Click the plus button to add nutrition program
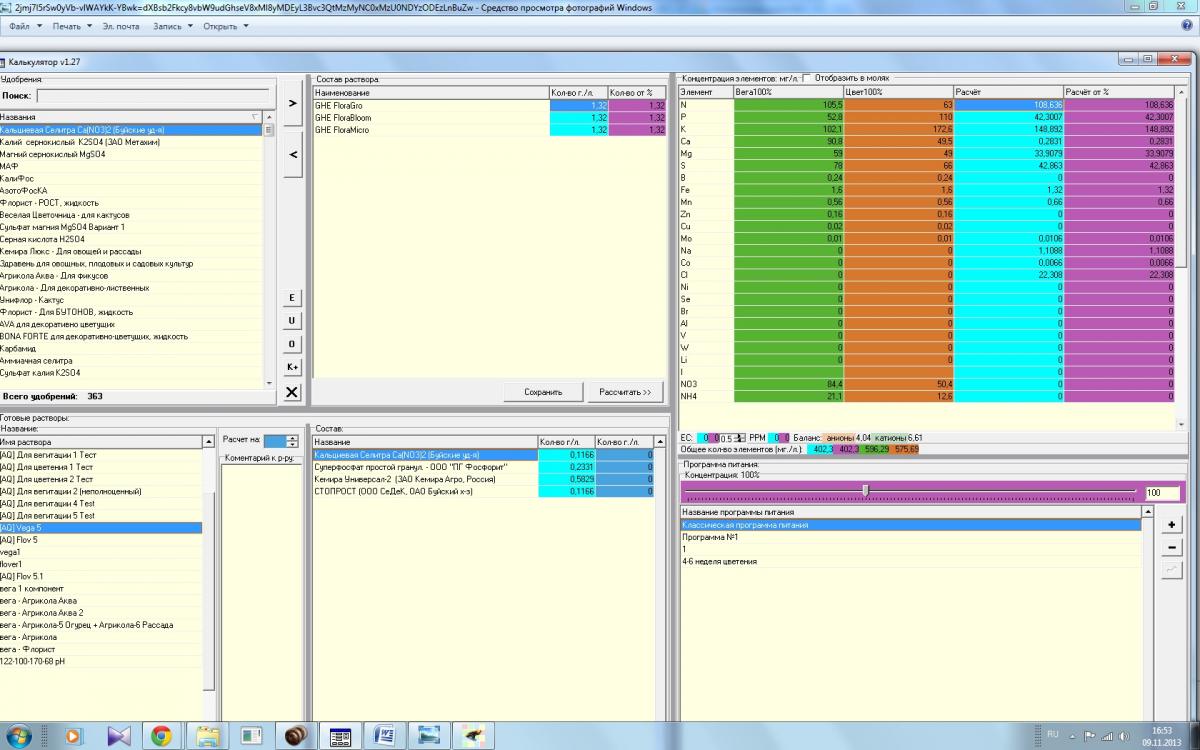This screenshot has height=750, width=1200. [x=1171, y=525]
